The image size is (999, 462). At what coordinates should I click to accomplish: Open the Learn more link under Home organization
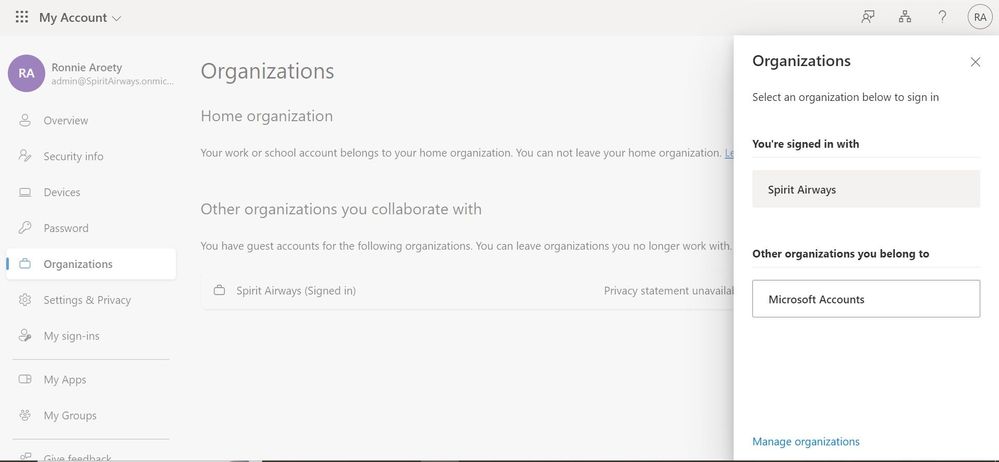pyautogui.click(x=729, y=153)
